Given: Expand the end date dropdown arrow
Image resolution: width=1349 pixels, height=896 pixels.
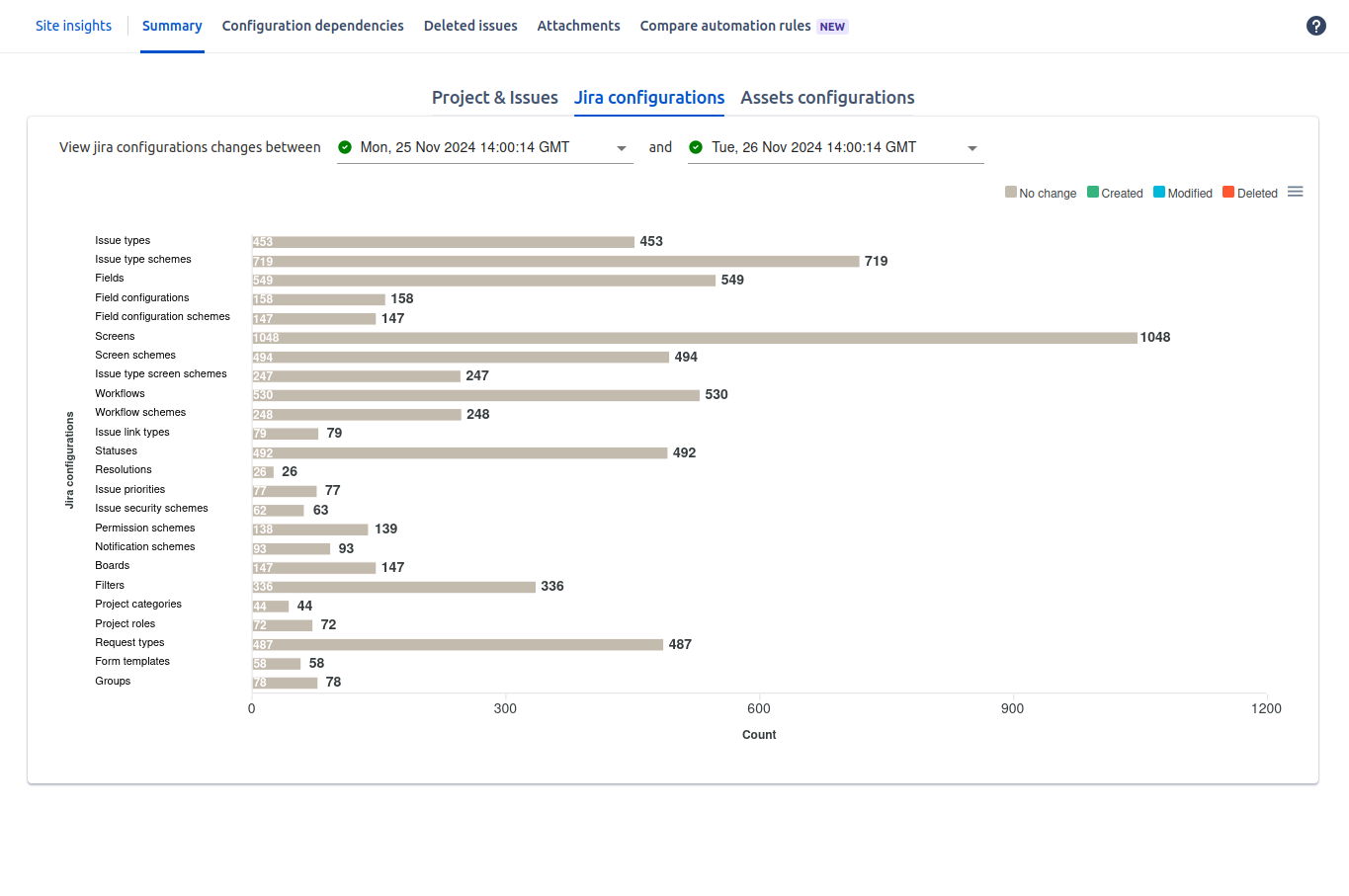Looking at the screenshot, I should (972, 148).
